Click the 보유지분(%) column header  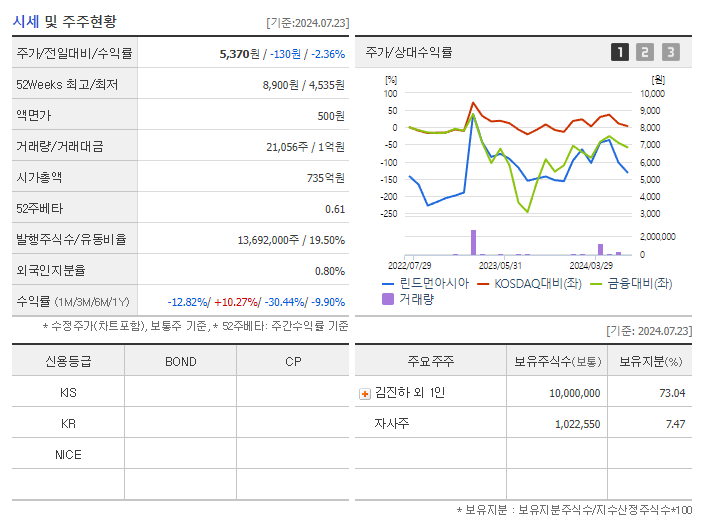pyautogui.click(x=650, y=361)
